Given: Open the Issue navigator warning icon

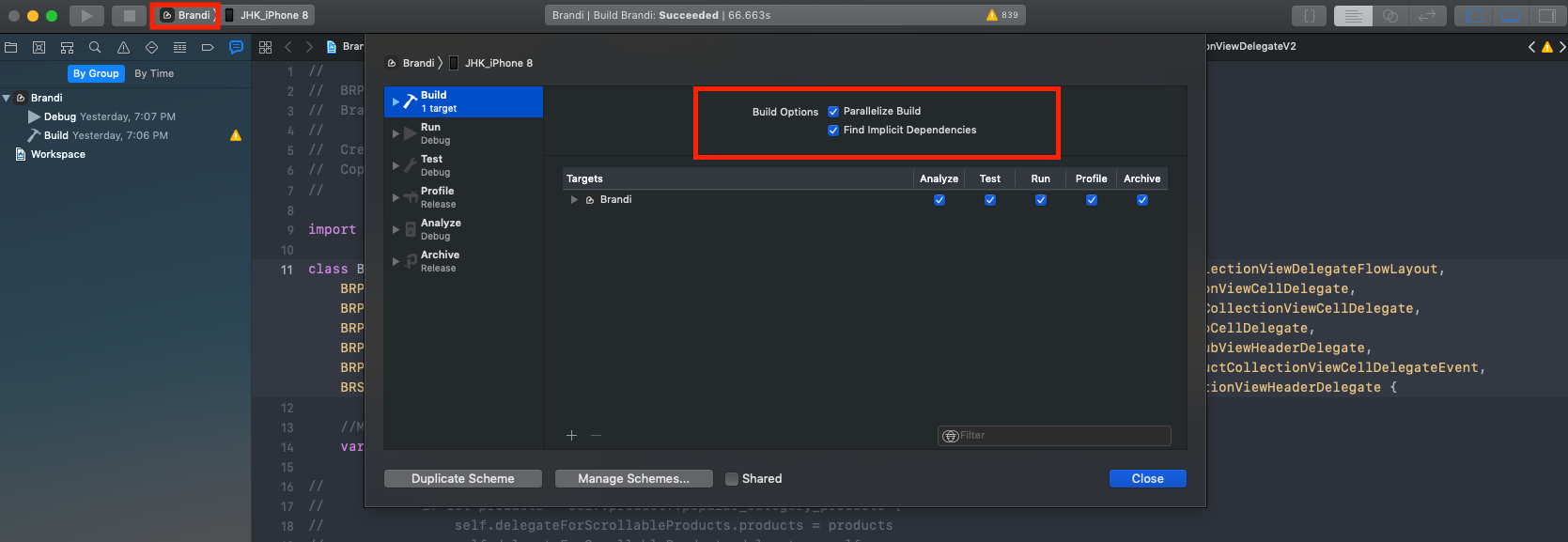Looking at the screenshot, I should click(123, 47).
